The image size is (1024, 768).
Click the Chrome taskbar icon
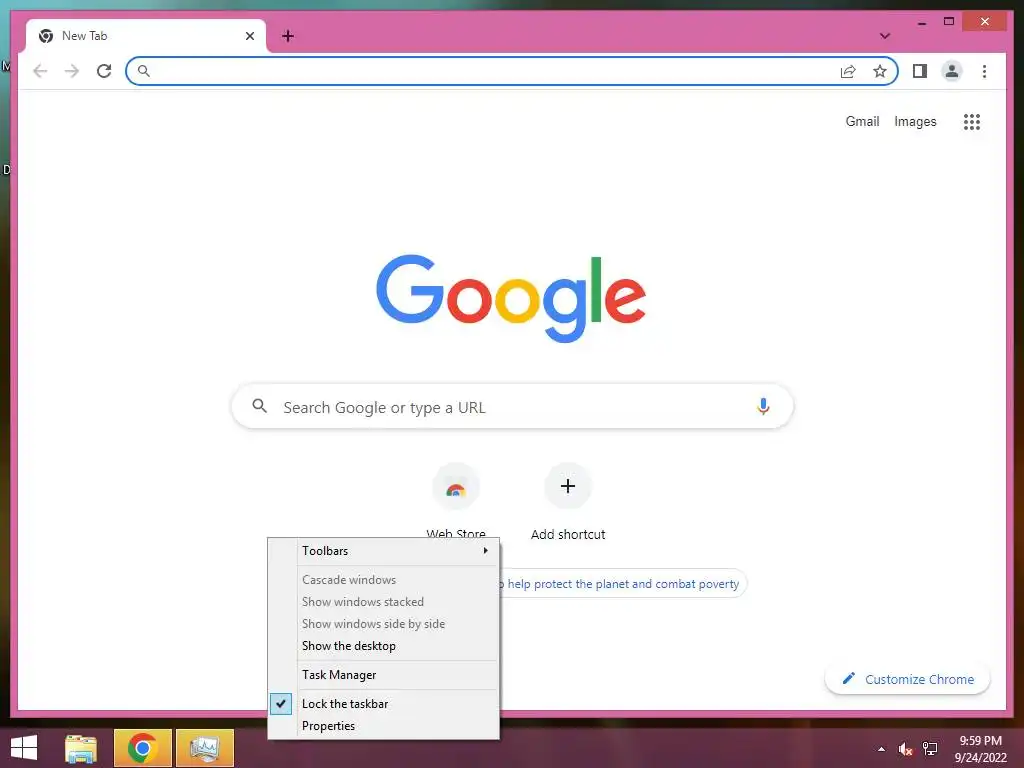(142, 748)
